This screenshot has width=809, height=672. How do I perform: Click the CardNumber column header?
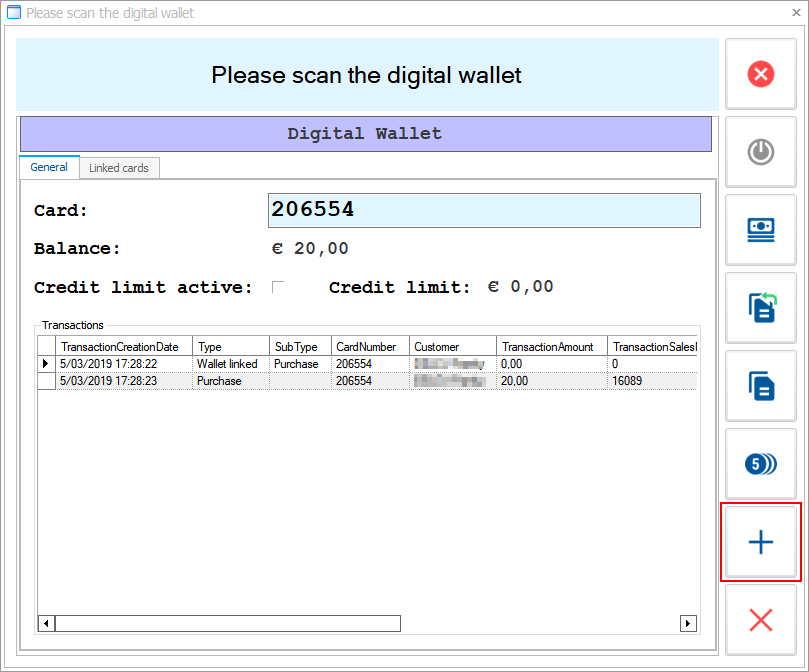coord(366,347)
